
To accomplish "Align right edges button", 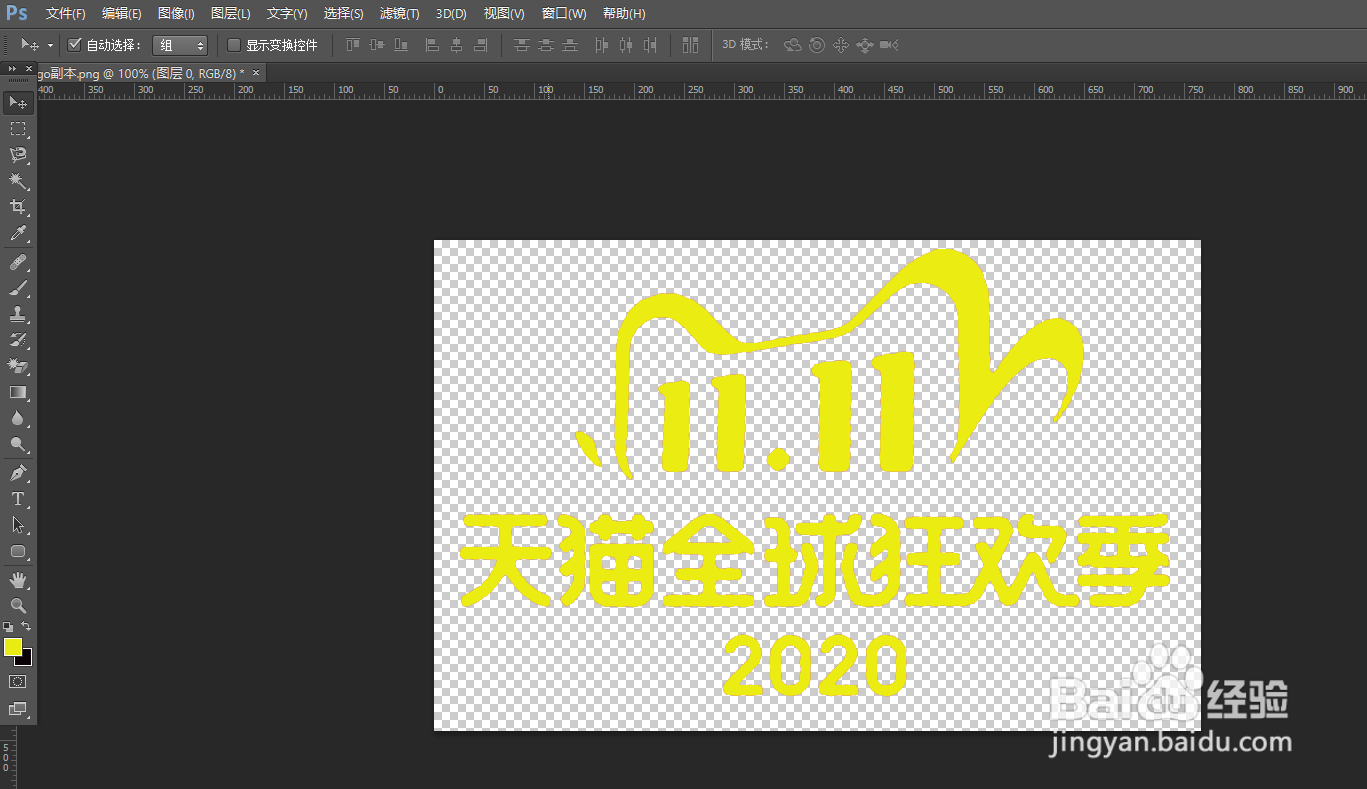I will point(481,45).
